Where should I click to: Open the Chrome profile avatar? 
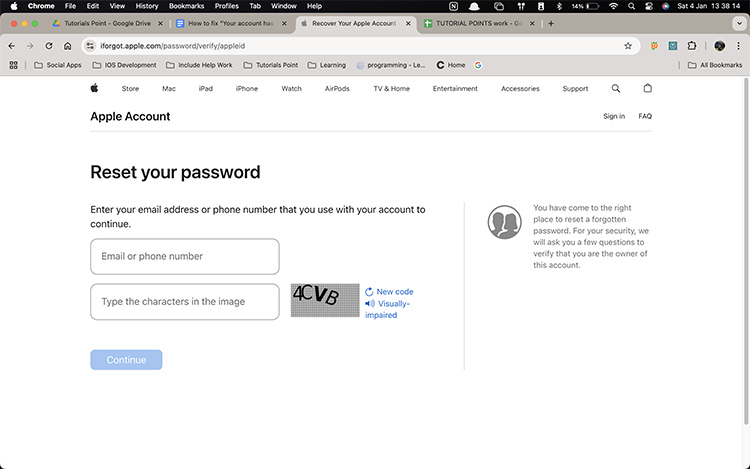(719, 46)
